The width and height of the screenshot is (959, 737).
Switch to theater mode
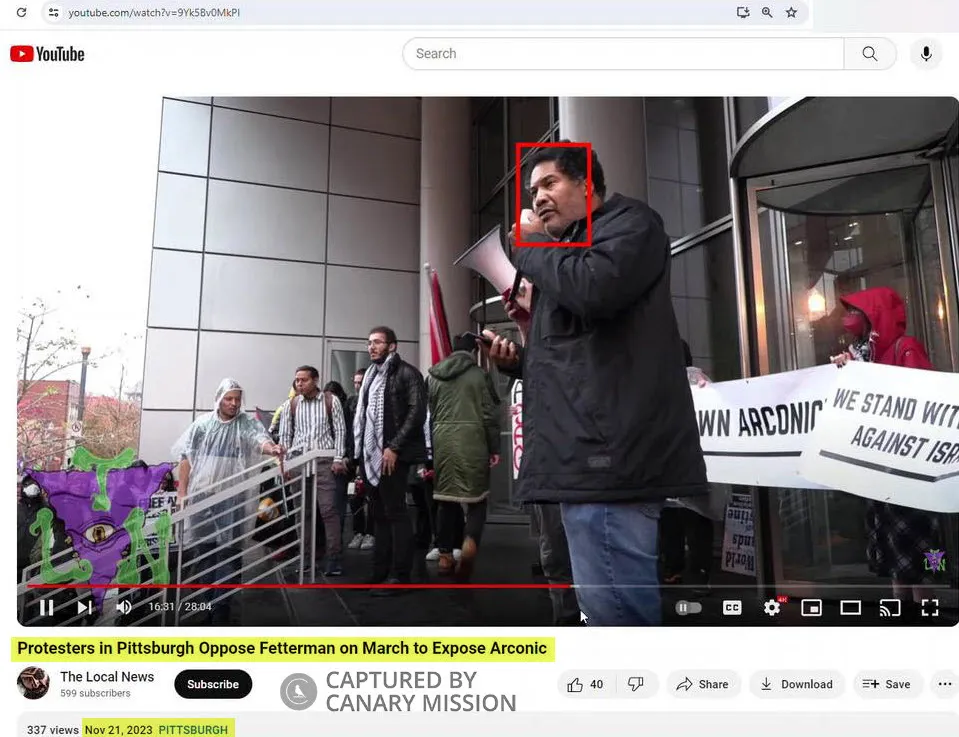(850, 607)
